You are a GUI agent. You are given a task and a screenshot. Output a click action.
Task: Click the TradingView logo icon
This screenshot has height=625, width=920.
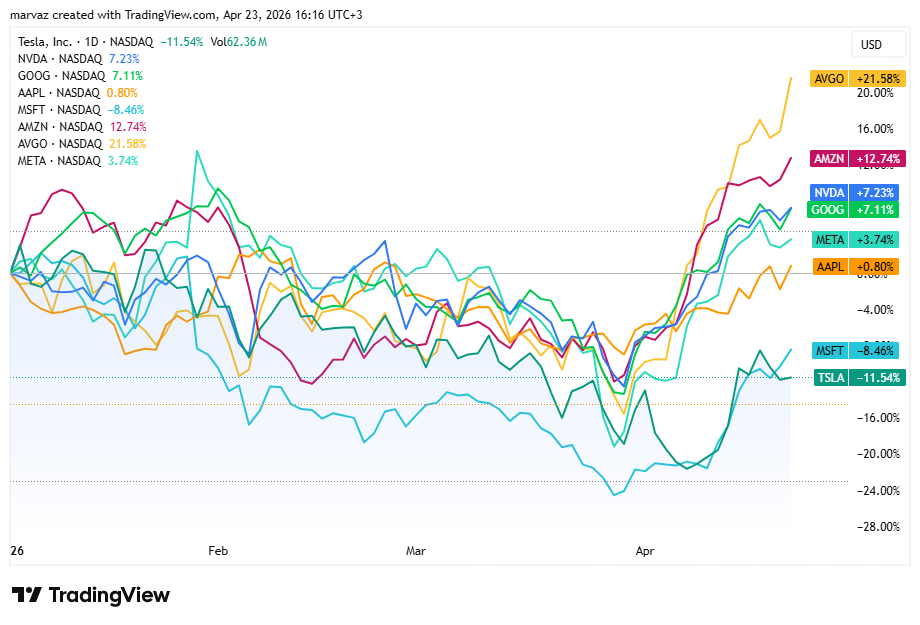[x=26, y=595]
